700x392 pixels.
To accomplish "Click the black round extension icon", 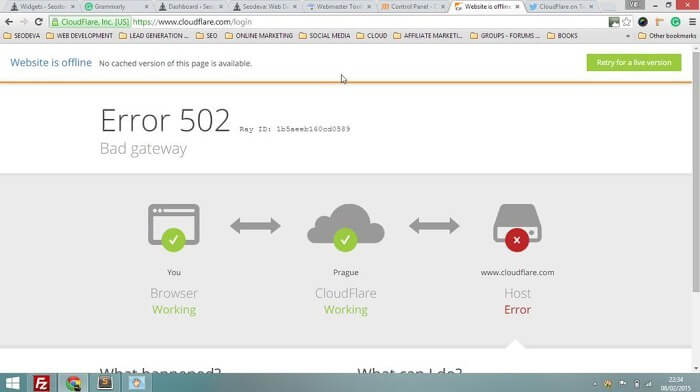I will (642, 22).
